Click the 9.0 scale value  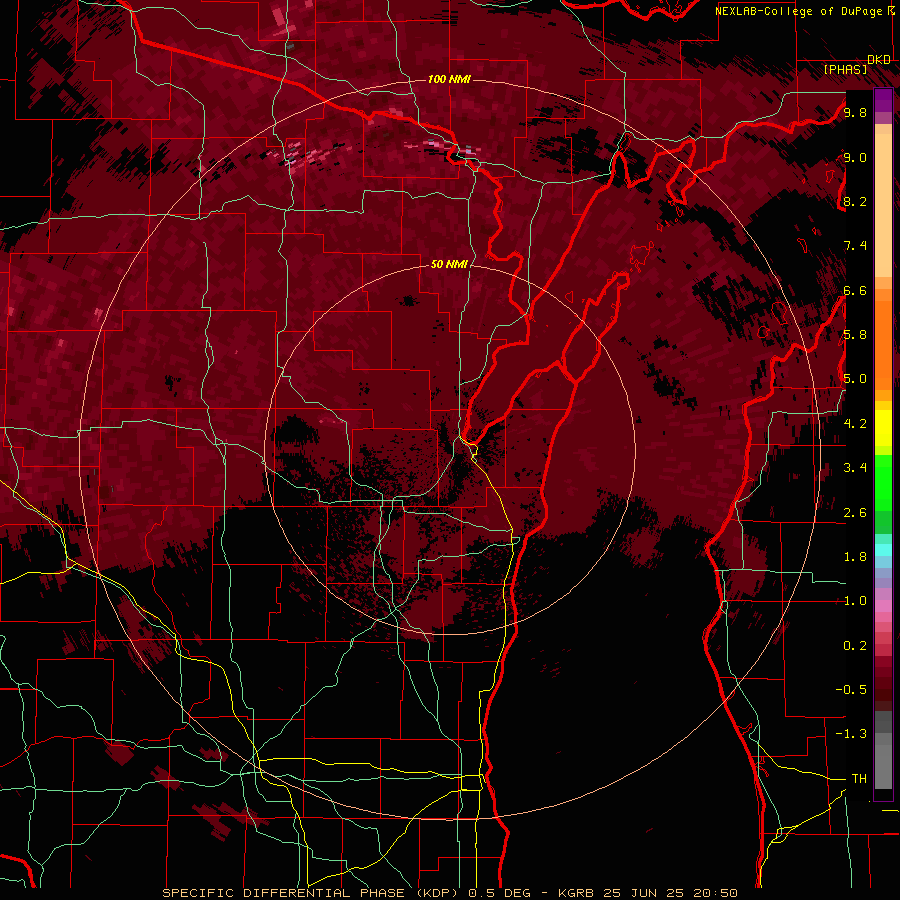[x=855, y=157]
